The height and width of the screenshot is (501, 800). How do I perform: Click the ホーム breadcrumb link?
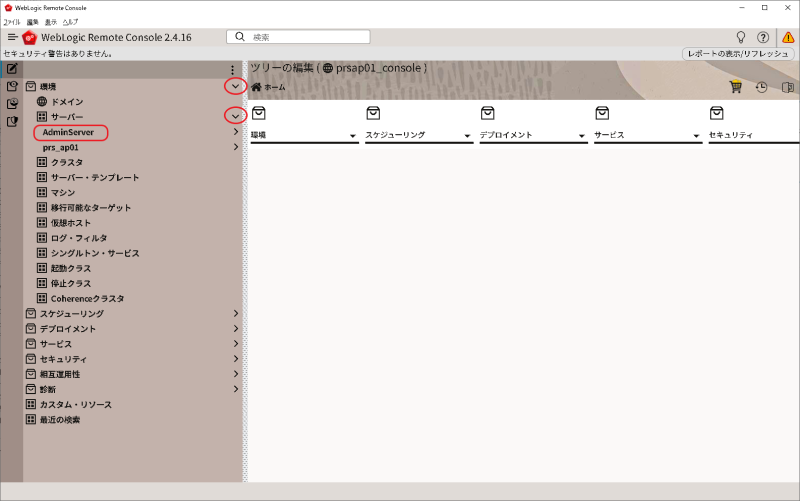(275, 87)
